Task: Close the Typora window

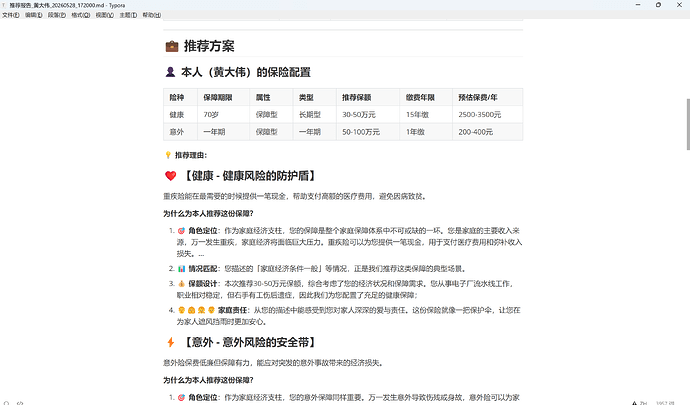Action: point(679,5)
